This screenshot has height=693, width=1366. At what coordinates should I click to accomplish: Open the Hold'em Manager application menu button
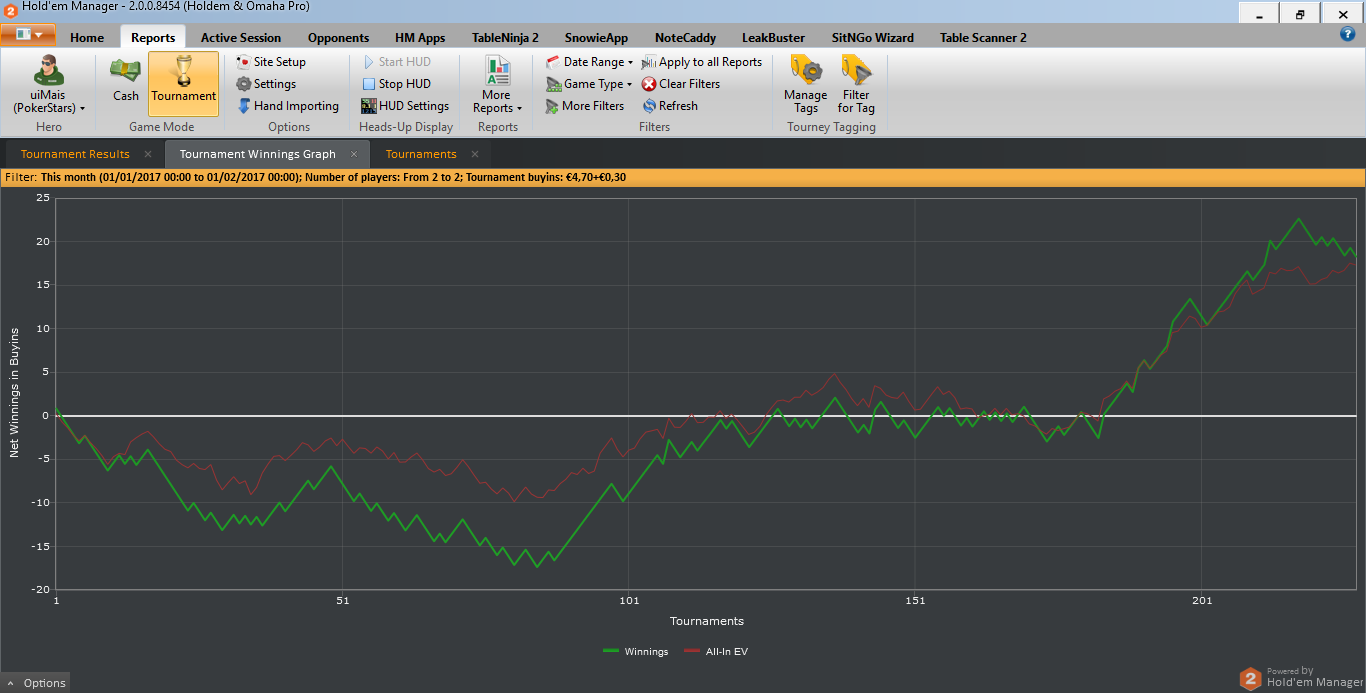click(28, 35)
